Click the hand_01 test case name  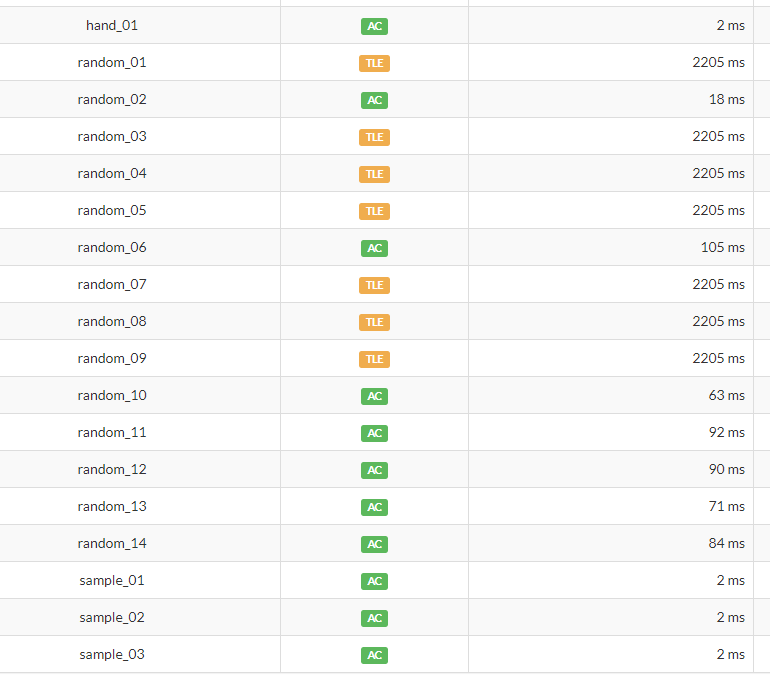tap(112, 26)
